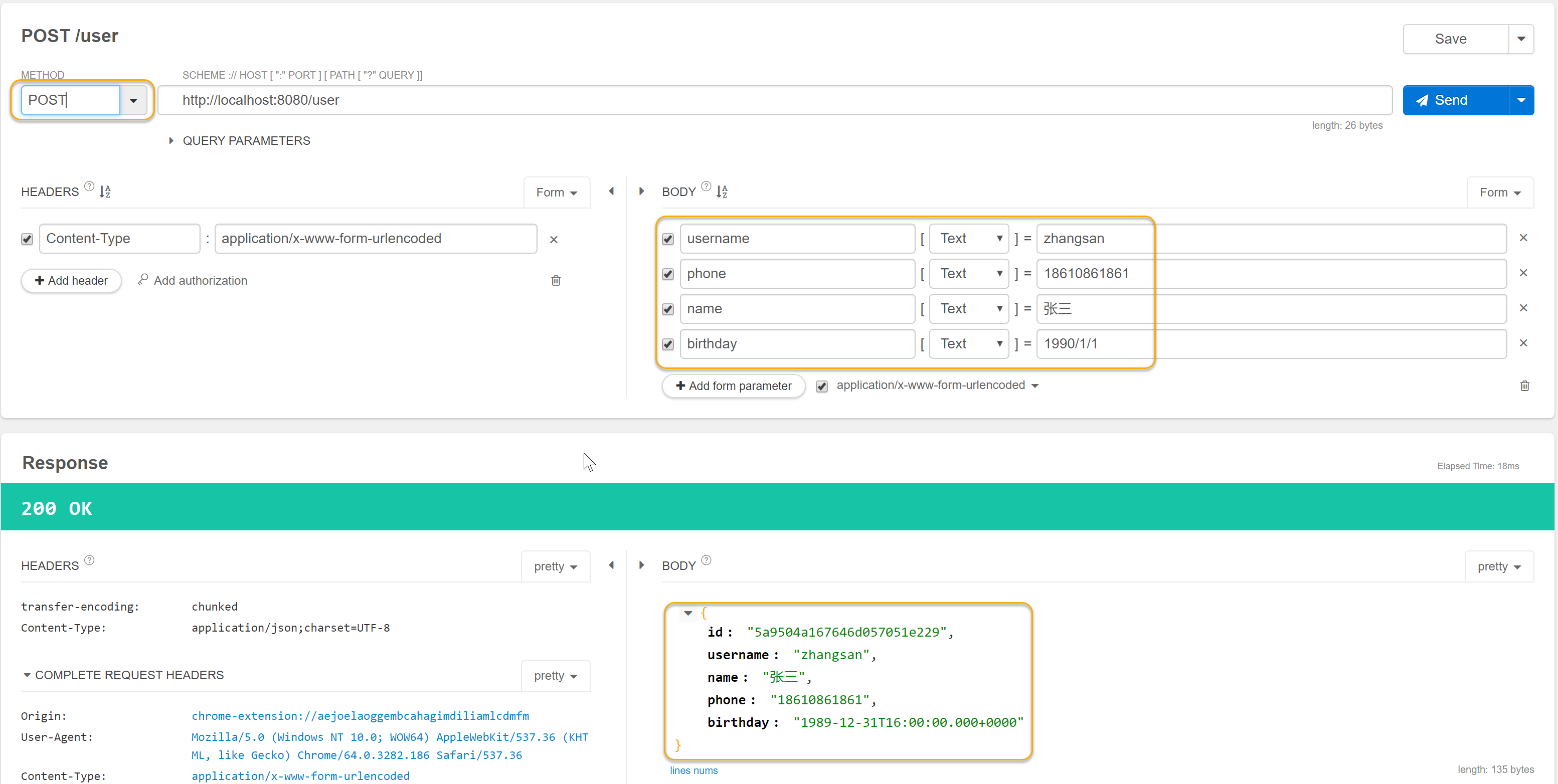This screenshot has height=784, width=1558.
Task: Edit the username parameter name field
Action: (x=797, y=239)
